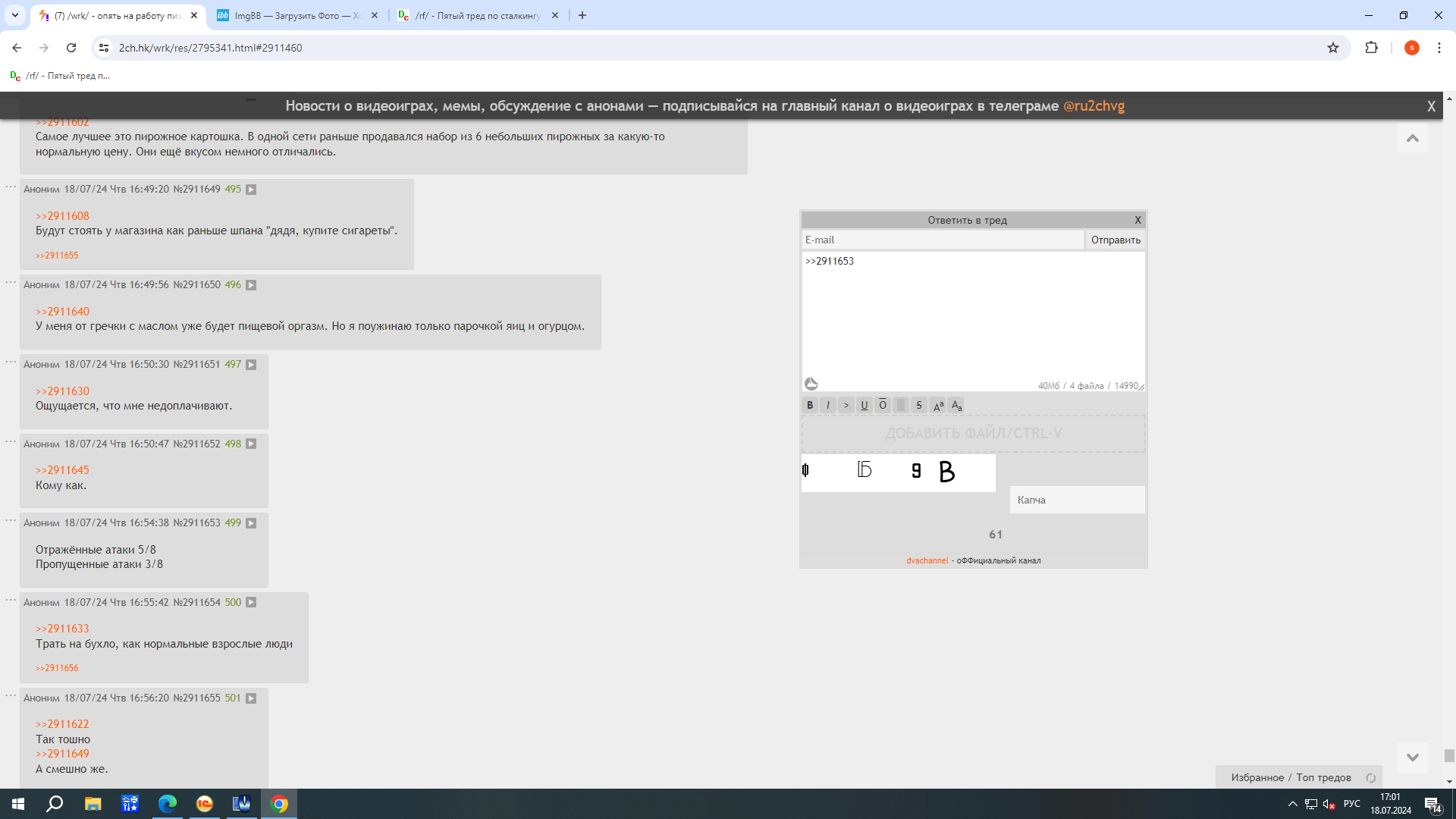This screenshot has width=1456, height=819.
Task: Switch to the ImgBB upload tab
Action: tap(297, 15)
